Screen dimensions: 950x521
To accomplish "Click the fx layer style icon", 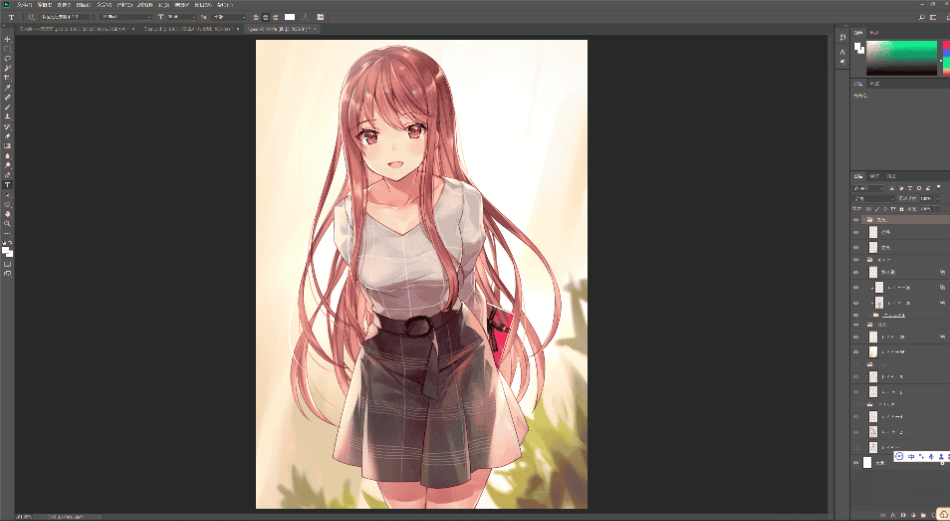I will click(x=893, y=515).
